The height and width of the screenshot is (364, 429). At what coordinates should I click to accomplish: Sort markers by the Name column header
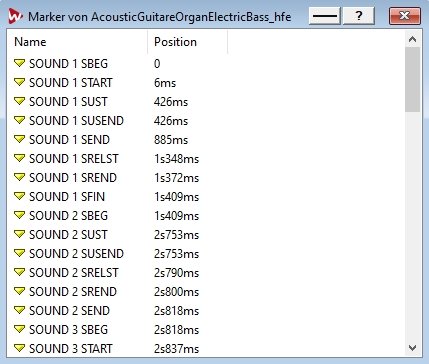(x=77, y=42)
